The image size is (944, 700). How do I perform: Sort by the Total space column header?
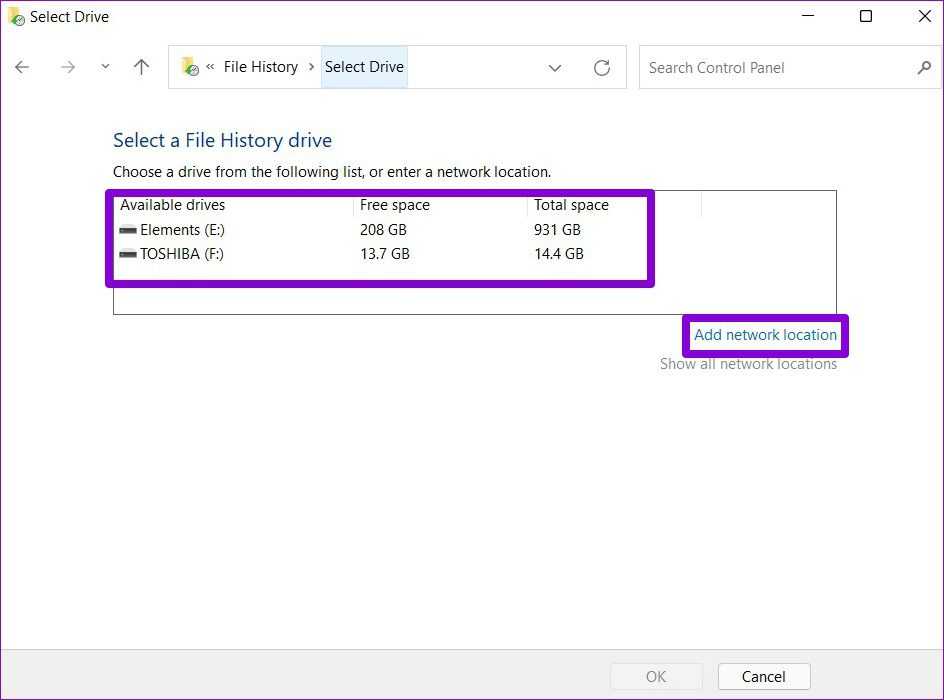(571, 205)
